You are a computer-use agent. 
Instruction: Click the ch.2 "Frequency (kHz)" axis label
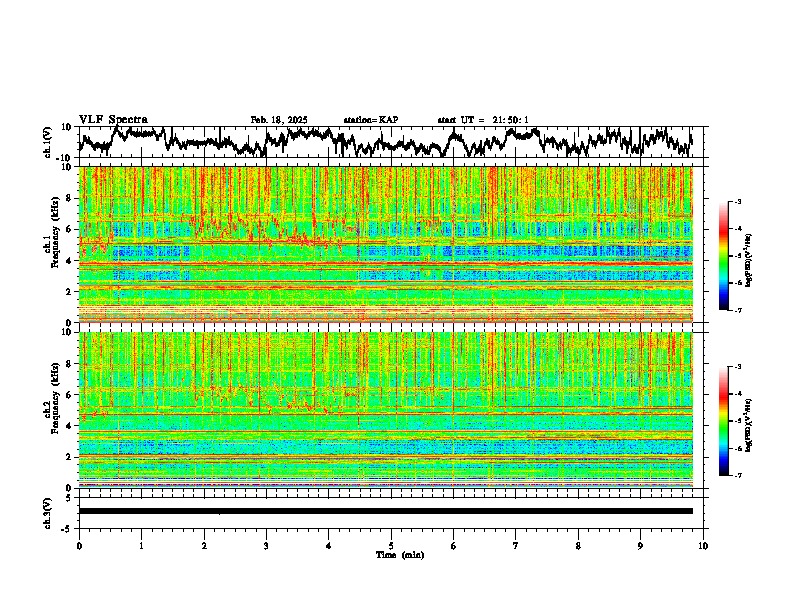coord(55,399)
